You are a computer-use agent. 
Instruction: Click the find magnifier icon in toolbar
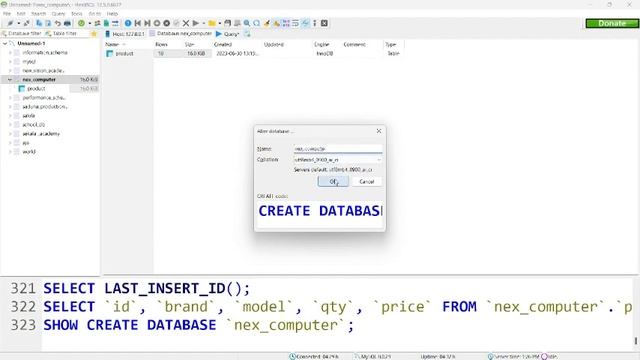247,23
